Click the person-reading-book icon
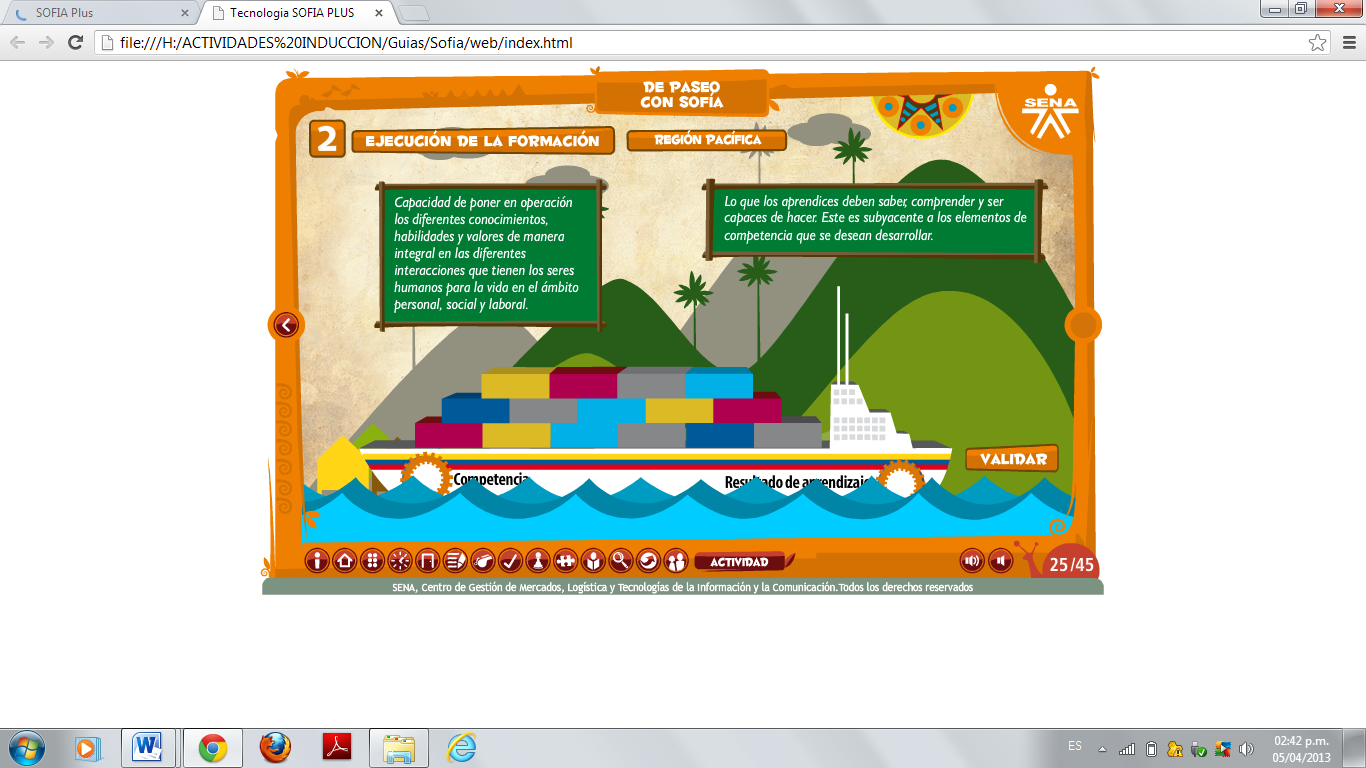 point(593,561)
